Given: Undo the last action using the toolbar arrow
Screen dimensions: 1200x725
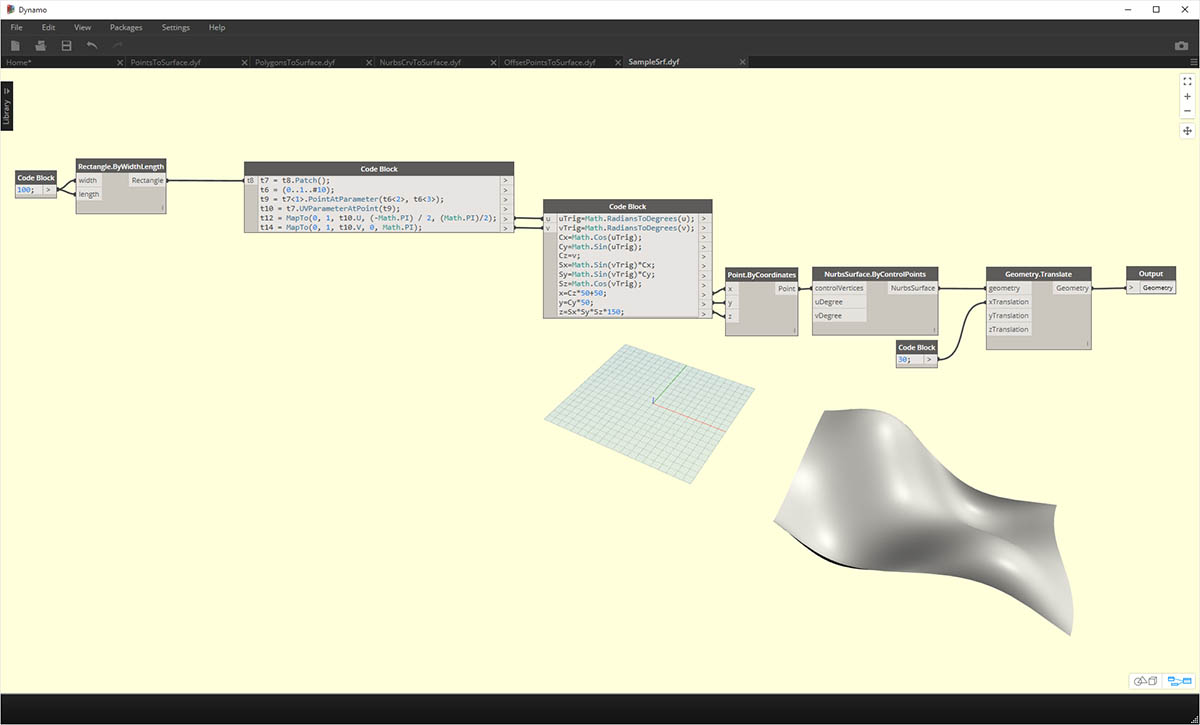Looking at the screenshot, I should (92, 46).
